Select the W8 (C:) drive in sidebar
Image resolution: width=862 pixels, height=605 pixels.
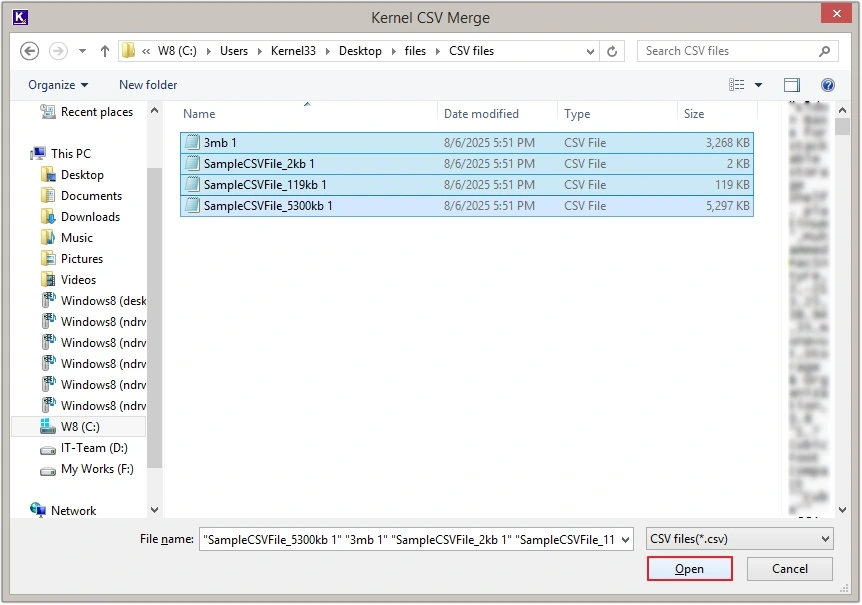(x=79, y=427)
